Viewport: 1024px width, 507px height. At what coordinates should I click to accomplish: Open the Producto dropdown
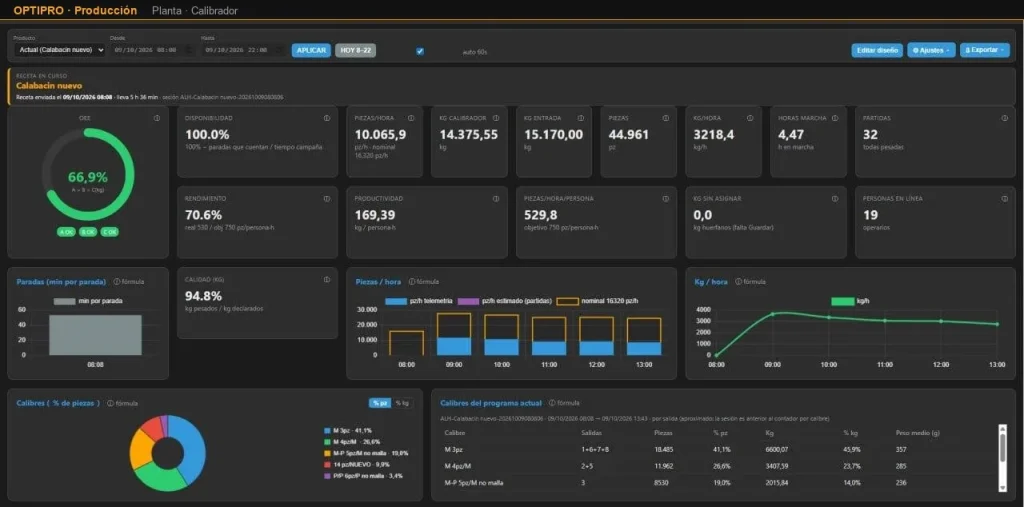pyautogui.click(x=59, y=50)
